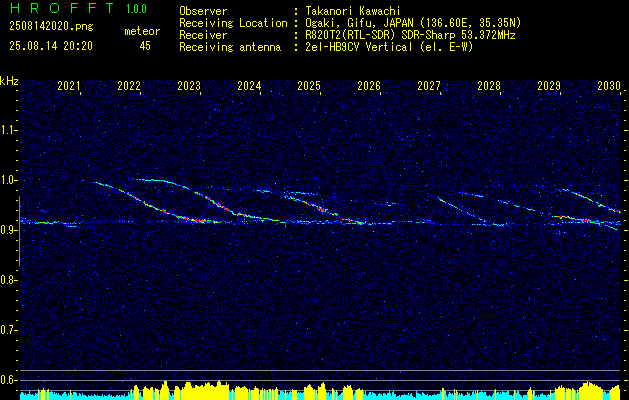Viewport: 629px width, 400px height.
Task: Click the 2028 time marker
Action: tap(489, 86)
